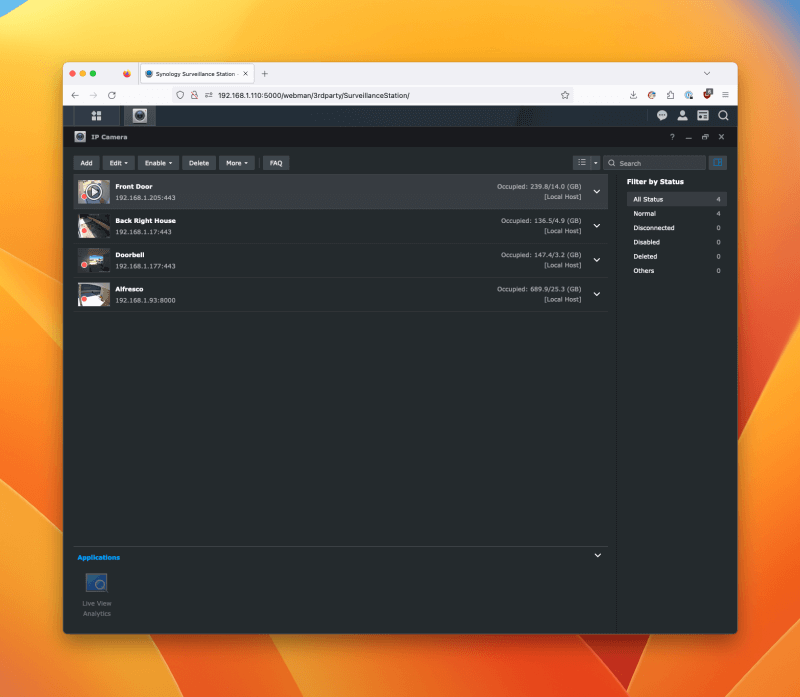Open the notifications chat bubble icon
The image size is (800, 697).
point(662,116)
